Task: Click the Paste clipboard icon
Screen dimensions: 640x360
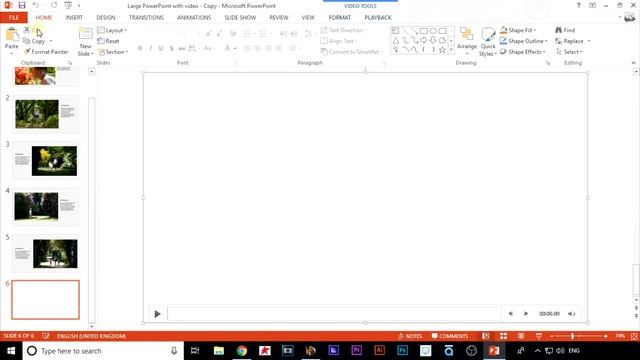Action: click(x=12, y=34)
